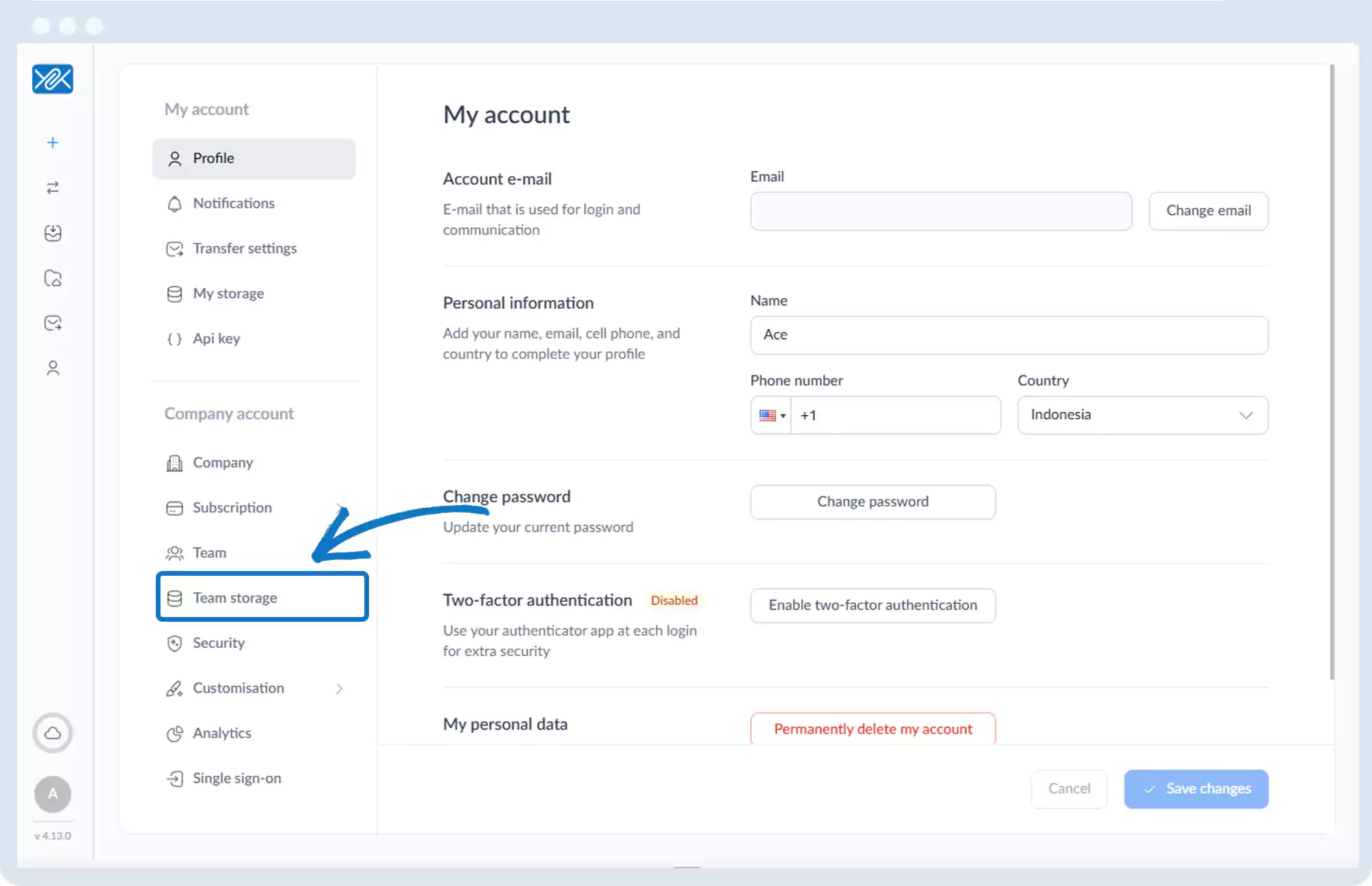Click Enable two-factor authentication button
Image resolution: width=1372 pixels, height=886 pixels.
(873, 605)
